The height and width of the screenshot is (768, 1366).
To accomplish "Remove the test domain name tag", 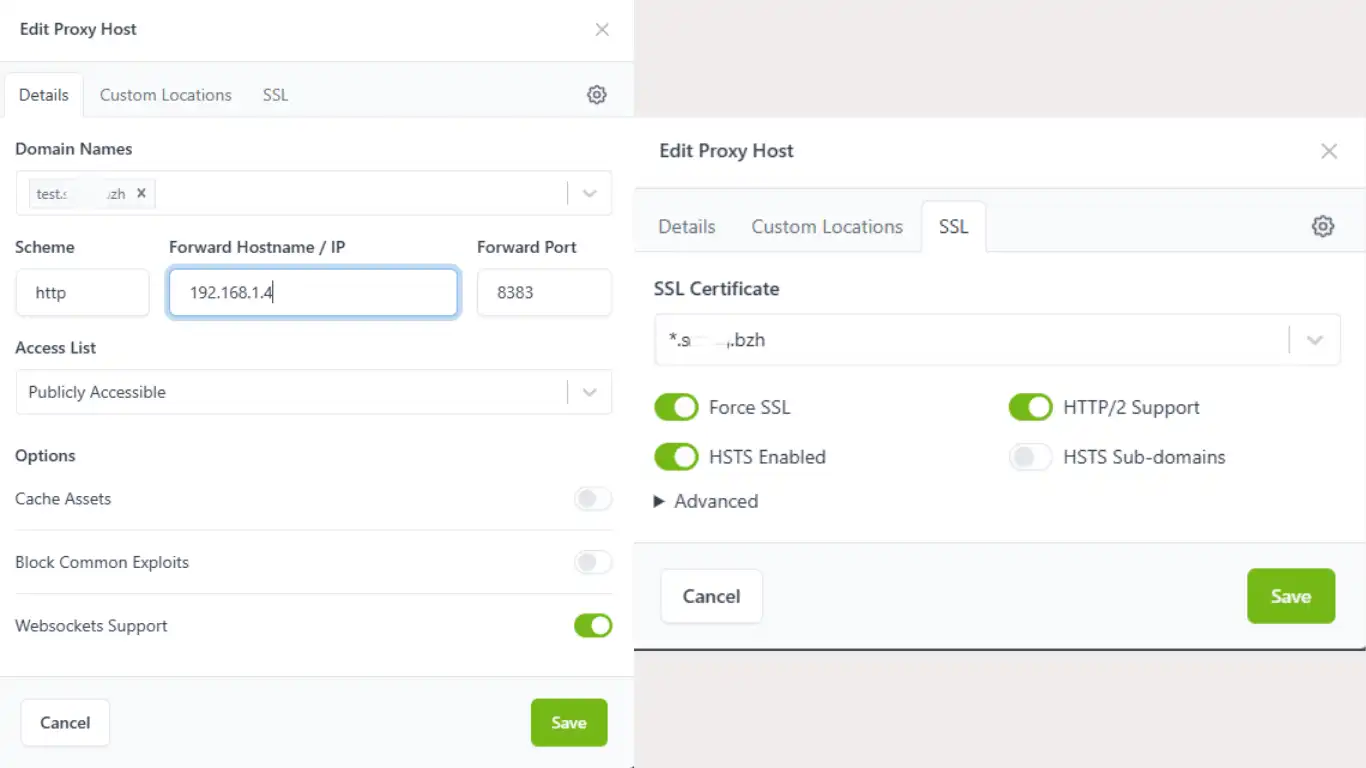I will 141,193.
